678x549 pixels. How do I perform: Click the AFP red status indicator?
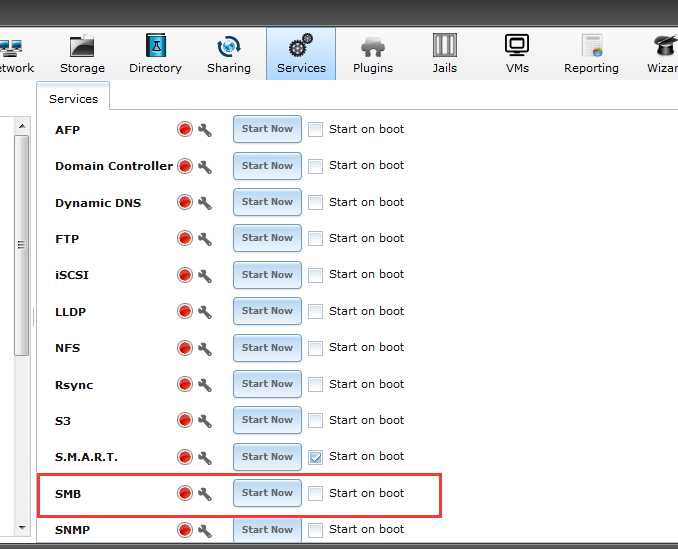click(x=185, y=129)
